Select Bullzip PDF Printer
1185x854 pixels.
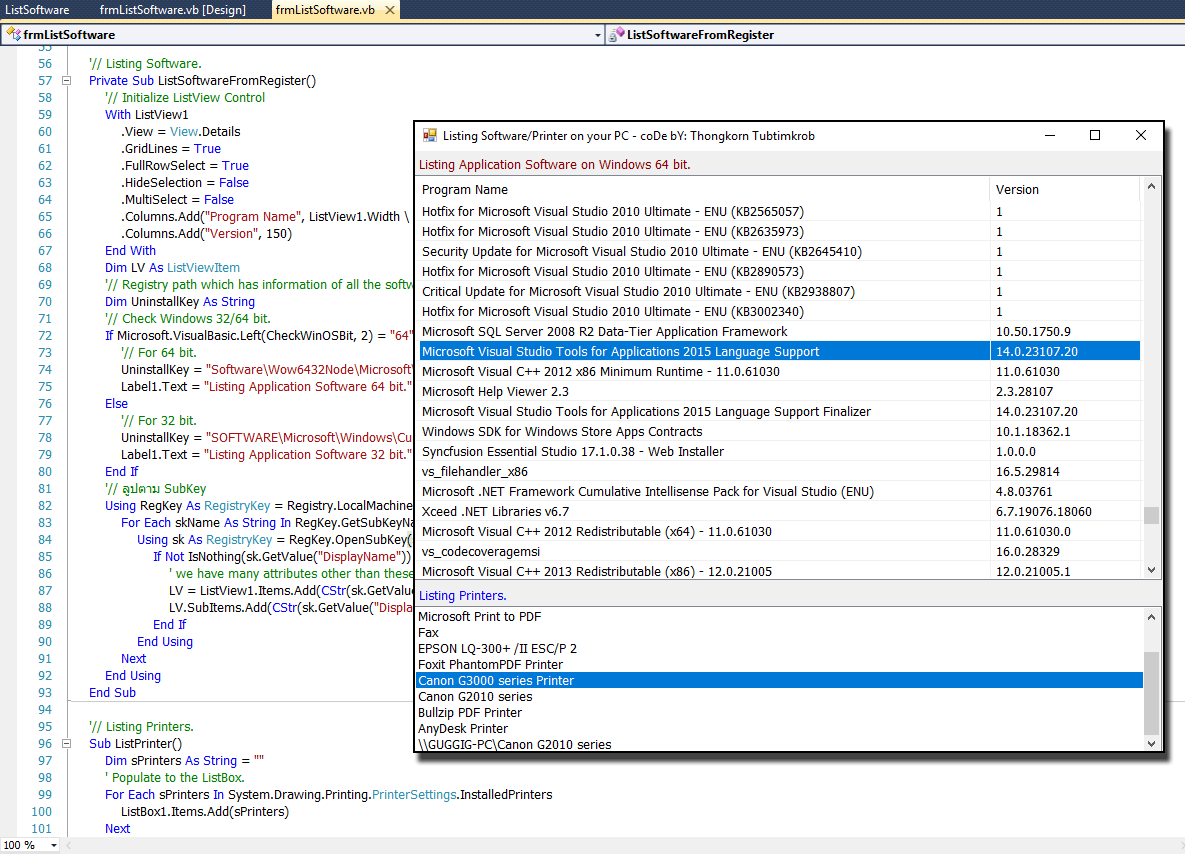click(780, 712)
